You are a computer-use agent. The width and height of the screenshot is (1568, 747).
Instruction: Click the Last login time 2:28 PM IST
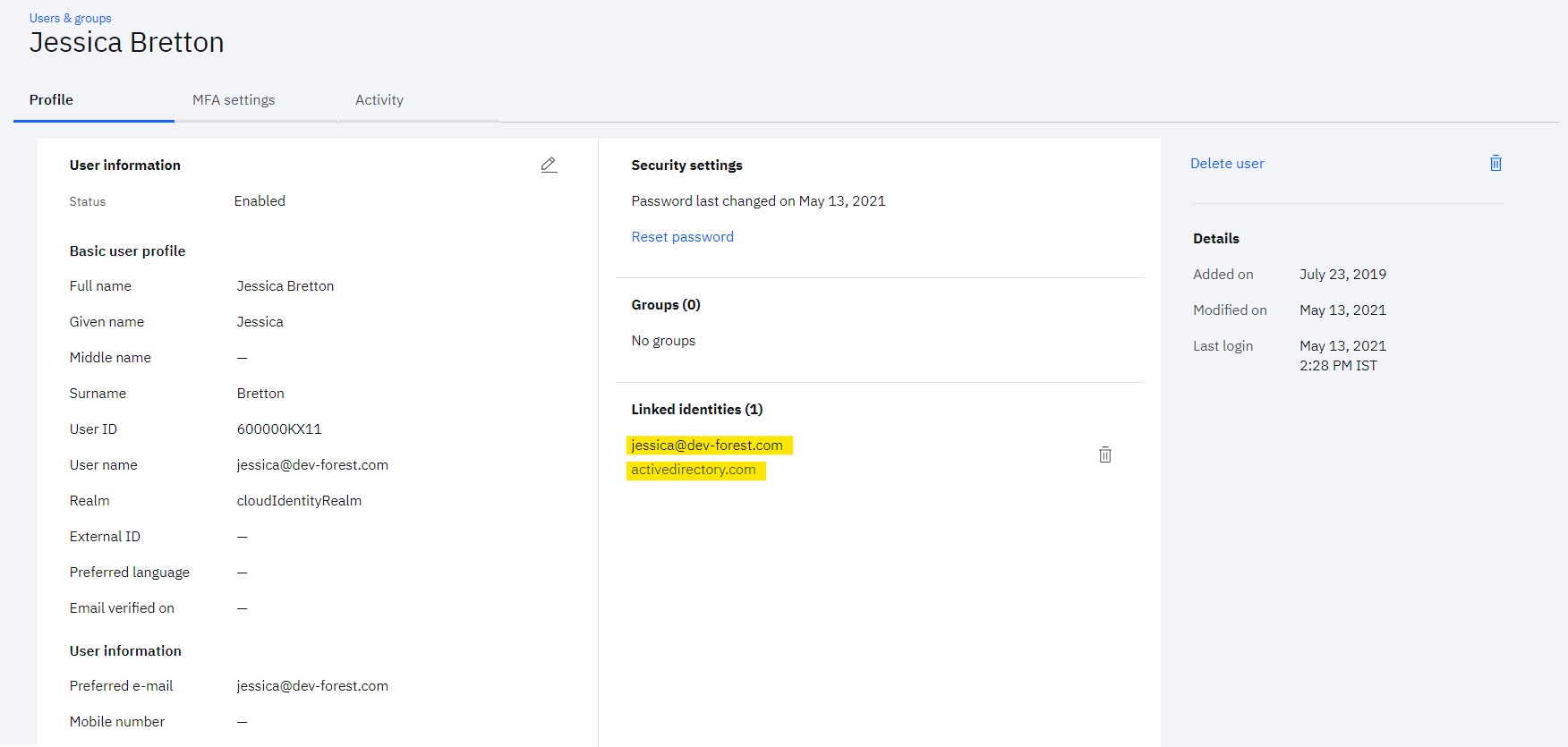pyautogui.click(x=1338, y=366)
